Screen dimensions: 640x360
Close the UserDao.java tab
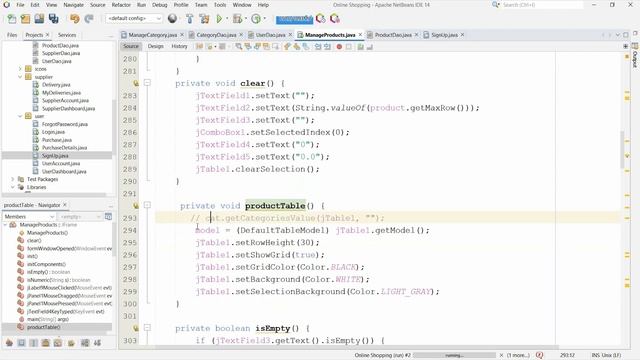(290, 35)
